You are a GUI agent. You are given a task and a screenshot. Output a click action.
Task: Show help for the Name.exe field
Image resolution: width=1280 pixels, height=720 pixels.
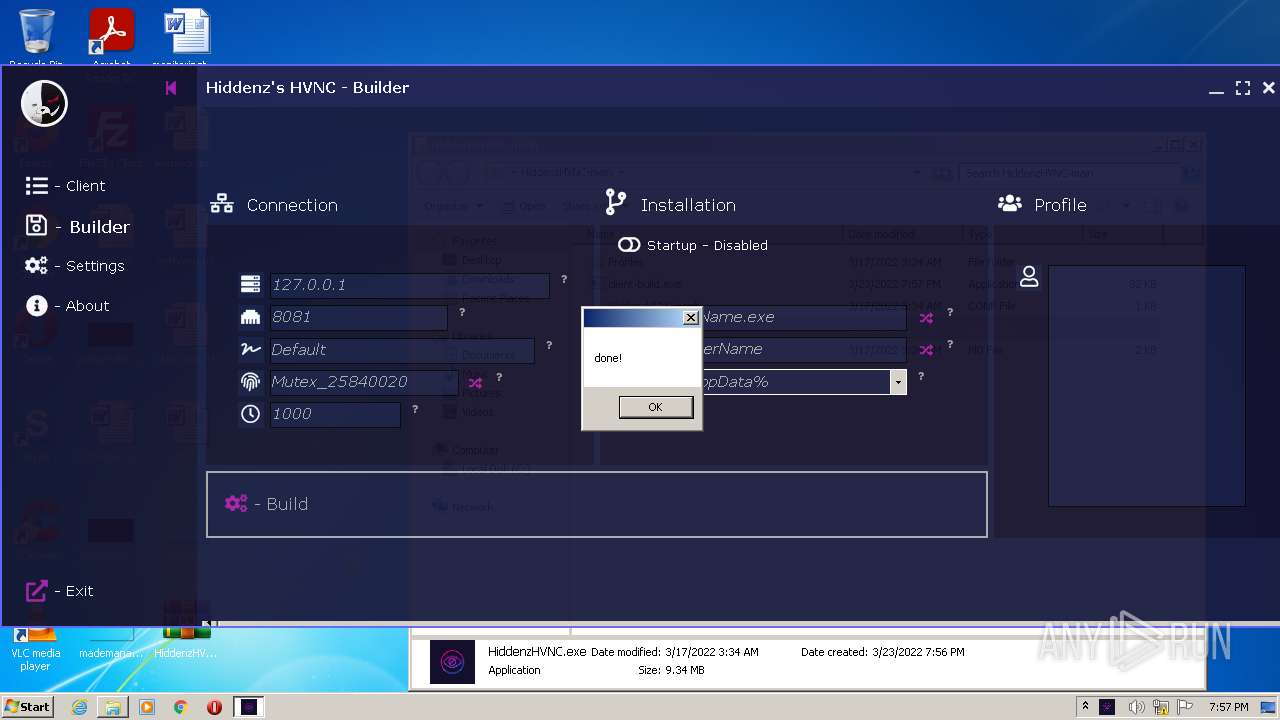(x=949, y=313)
